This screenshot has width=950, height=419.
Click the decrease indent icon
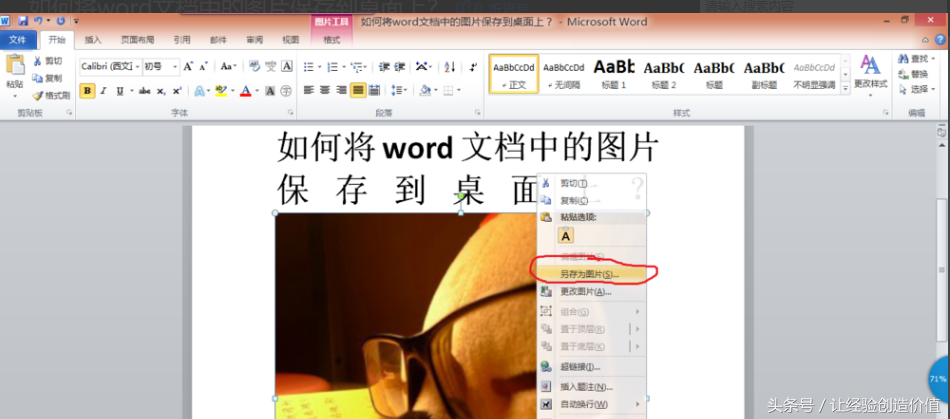(x=384, y=67)
